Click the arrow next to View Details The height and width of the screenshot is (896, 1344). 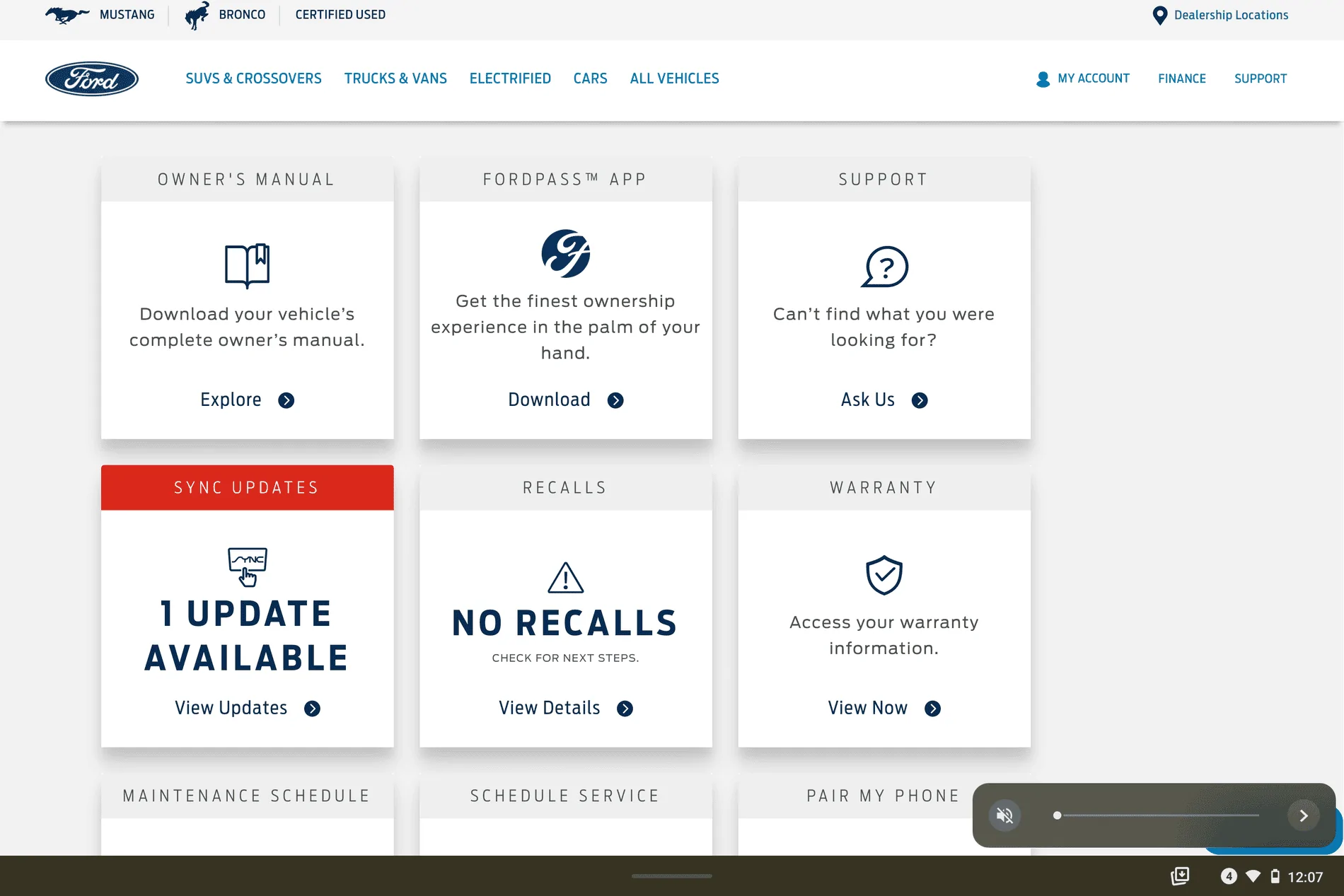tap(625, 709)
